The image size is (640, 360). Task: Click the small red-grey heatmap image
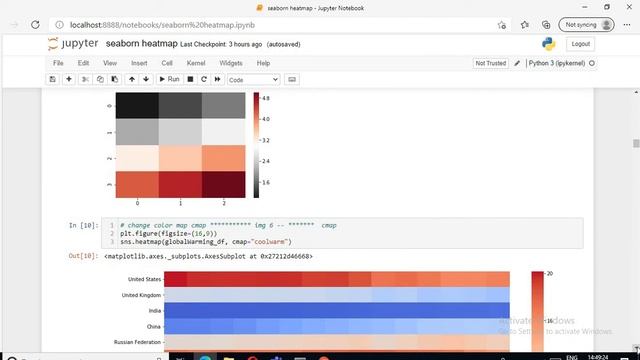tap(180, 145)
